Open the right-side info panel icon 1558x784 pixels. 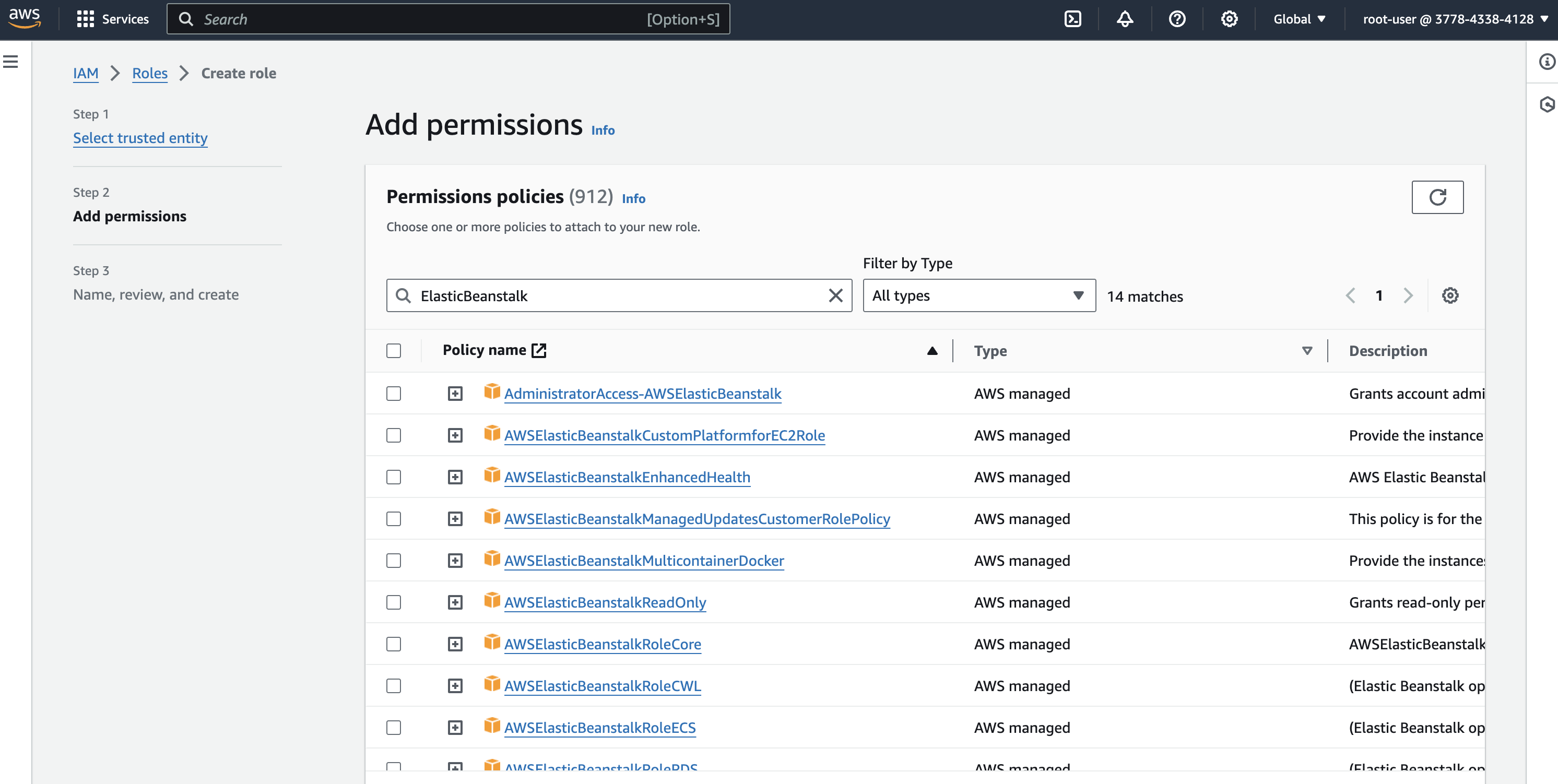tap(1547, 61)
